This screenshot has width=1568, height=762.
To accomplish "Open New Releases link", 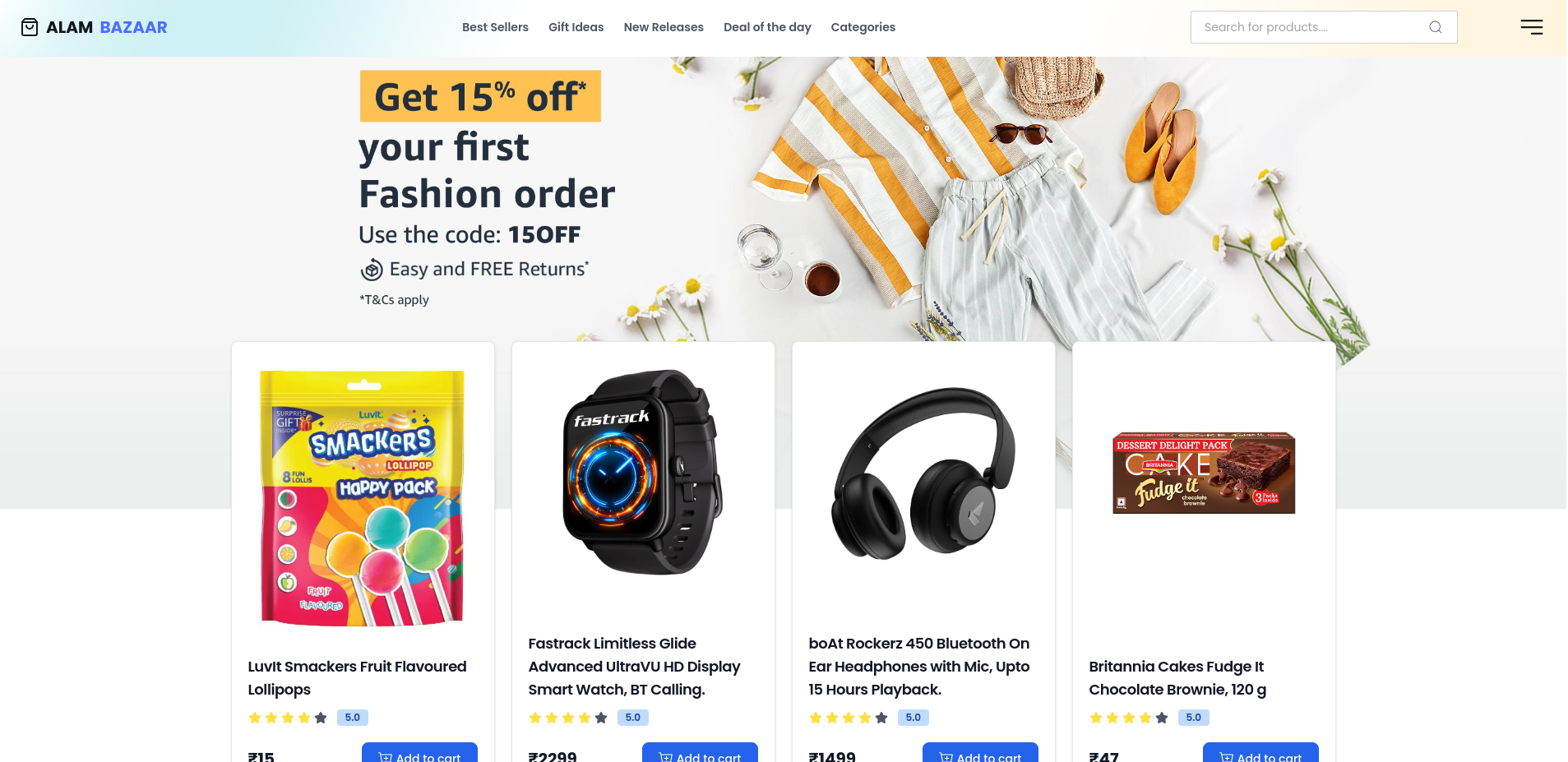I will (x=664, y=27).
